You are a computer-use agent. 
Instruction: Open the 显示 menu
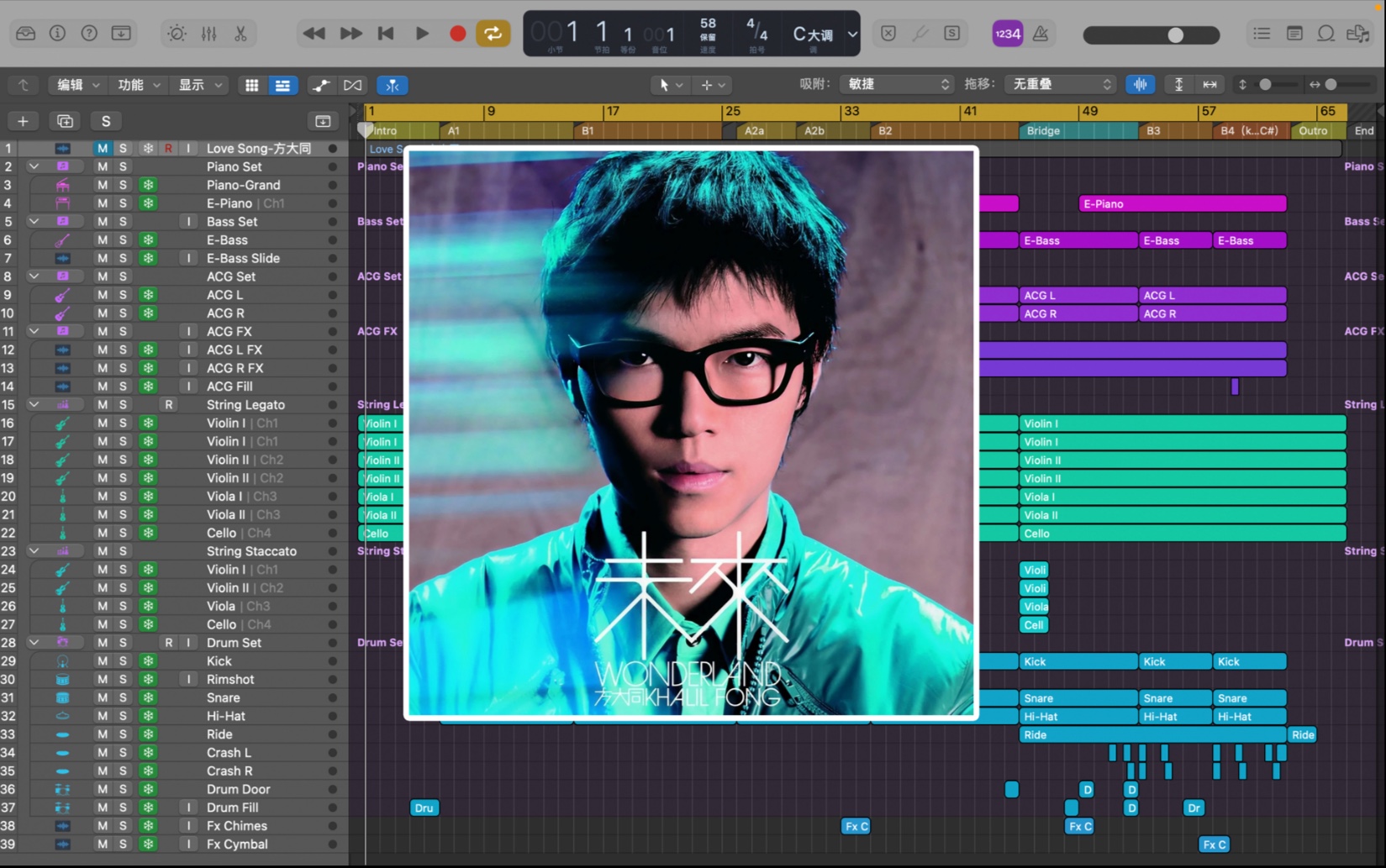pyautogui.click(x=199, y=85)
